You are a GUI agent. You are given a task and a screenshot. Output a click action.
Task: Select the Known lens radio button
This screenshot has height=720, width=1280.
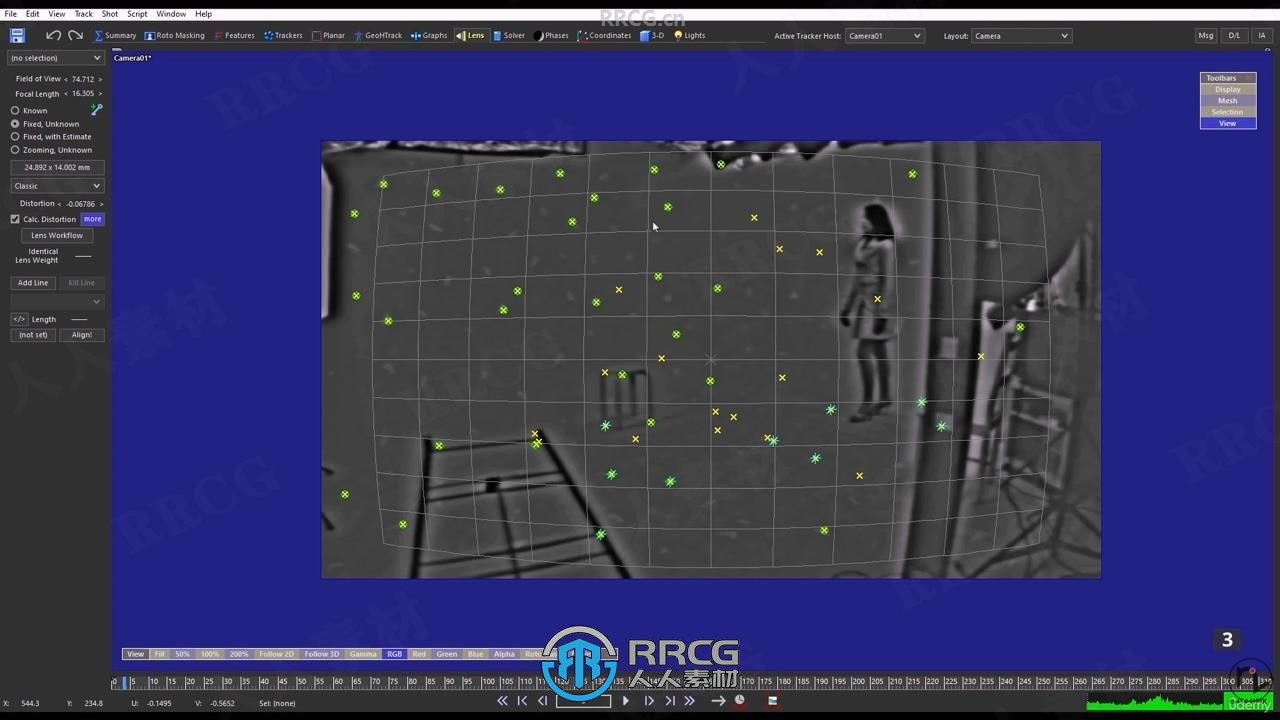pyautogui.click(x=15, y=111)
